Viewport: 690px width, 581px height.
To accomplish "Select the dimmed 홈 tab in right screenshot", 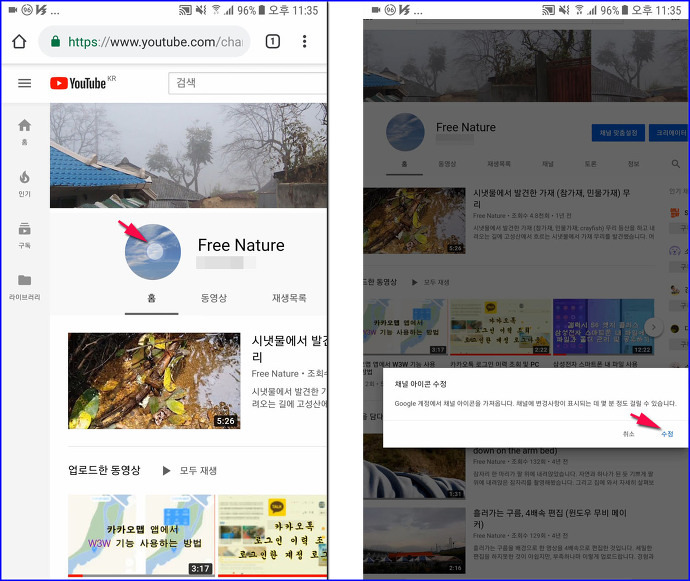I will pyautogui.click(x=404, y=164).
